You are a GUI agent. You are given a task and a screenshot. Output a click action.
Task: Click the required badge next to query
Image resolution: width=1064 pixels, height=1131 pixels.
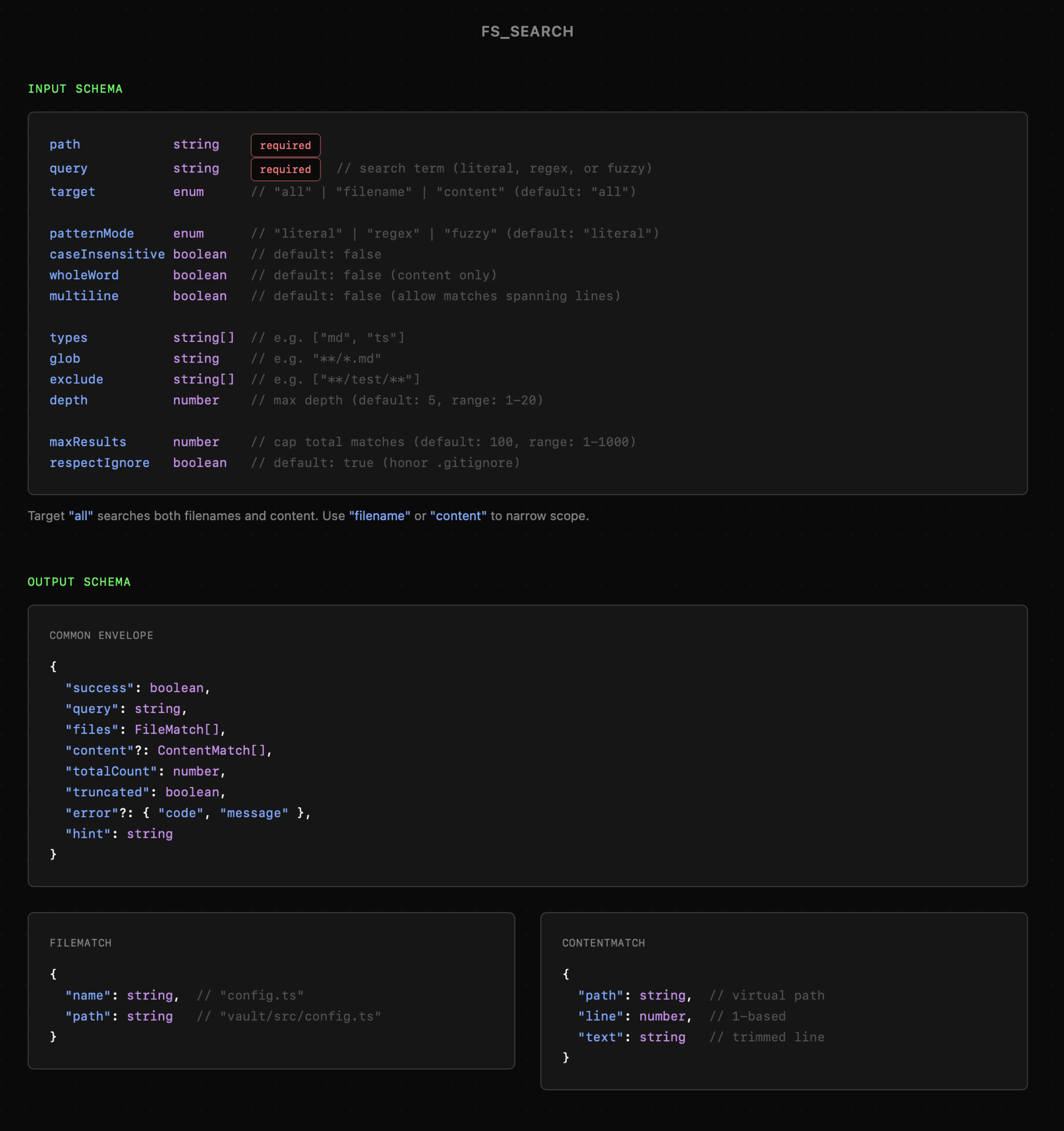click(285, 169)
